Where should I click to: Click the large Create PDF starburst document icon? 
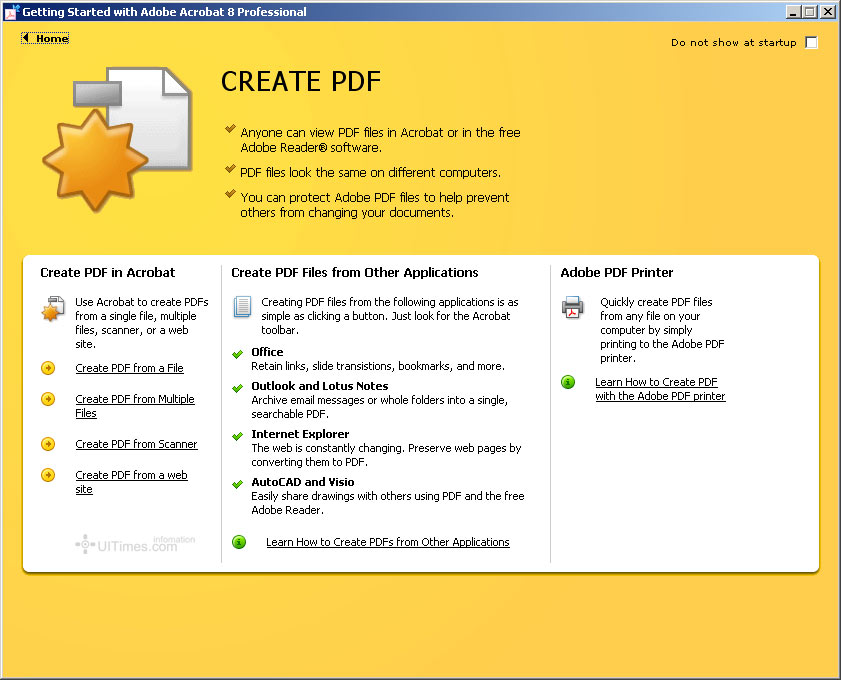117,138
